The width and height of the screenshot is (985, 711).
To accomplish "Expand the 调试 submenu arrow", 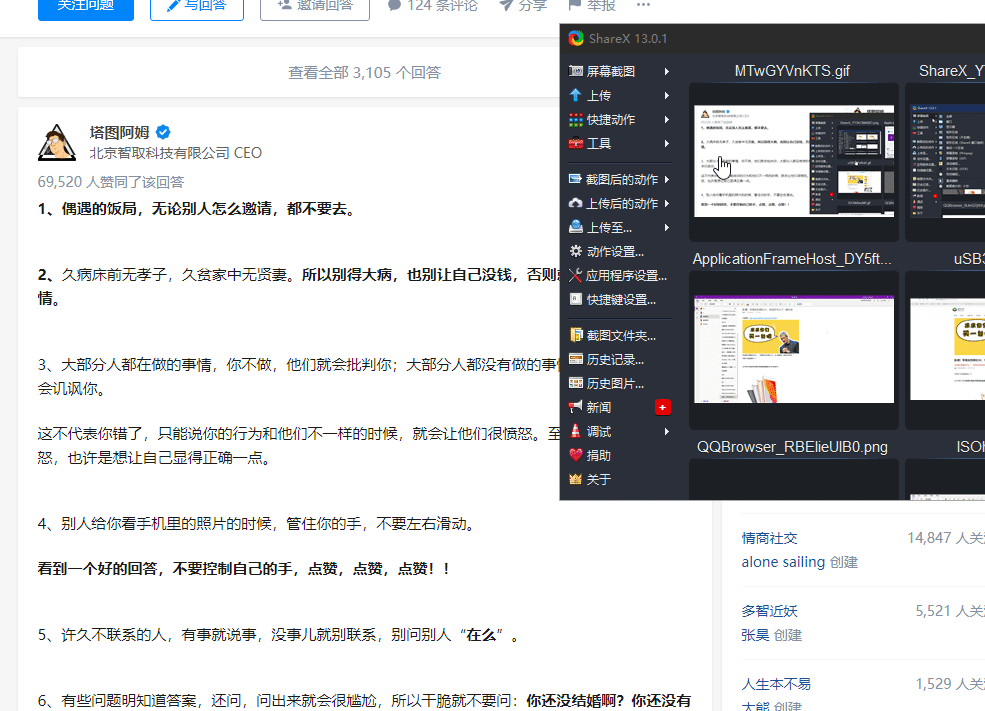I will (x=667, y=432).
